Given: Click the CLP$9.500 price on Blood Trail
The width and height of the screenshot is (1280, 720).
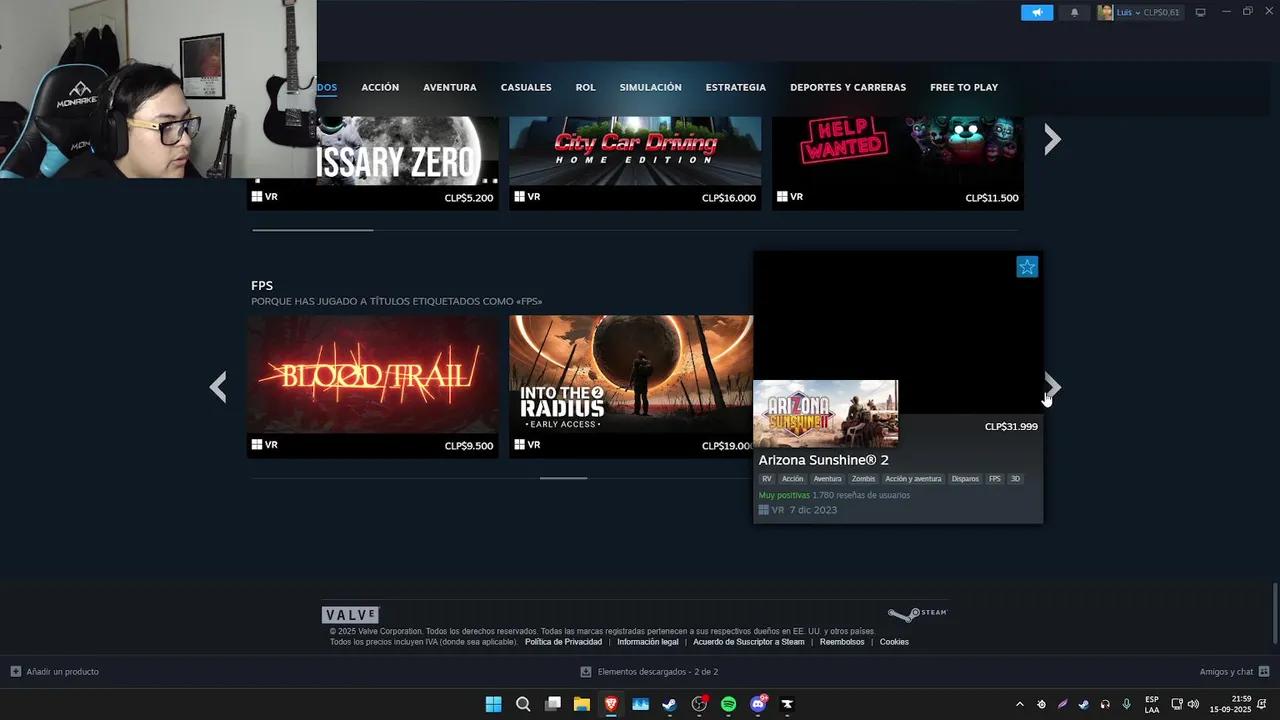Looking at the screenshot, I should tap(469, 446).
